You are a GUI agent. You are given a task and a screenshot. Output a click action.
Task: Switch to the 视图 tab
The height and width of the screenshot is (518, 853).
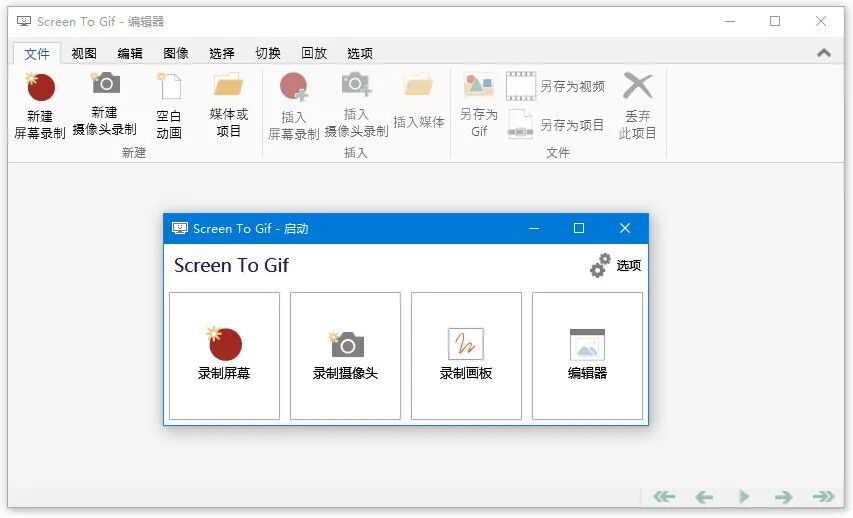click(84, 53)
